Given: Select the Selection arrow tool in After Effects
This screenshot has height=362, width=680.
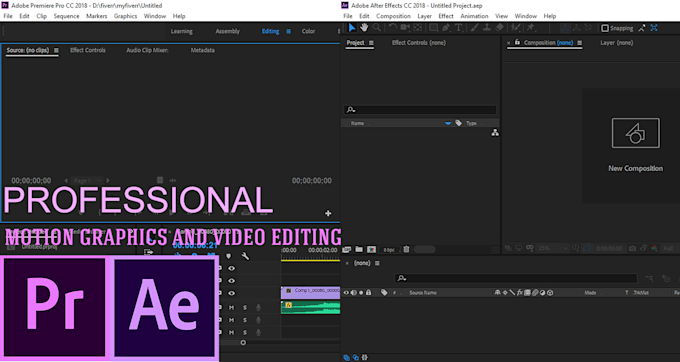Looking at the screenshot, I should (352, 28).
